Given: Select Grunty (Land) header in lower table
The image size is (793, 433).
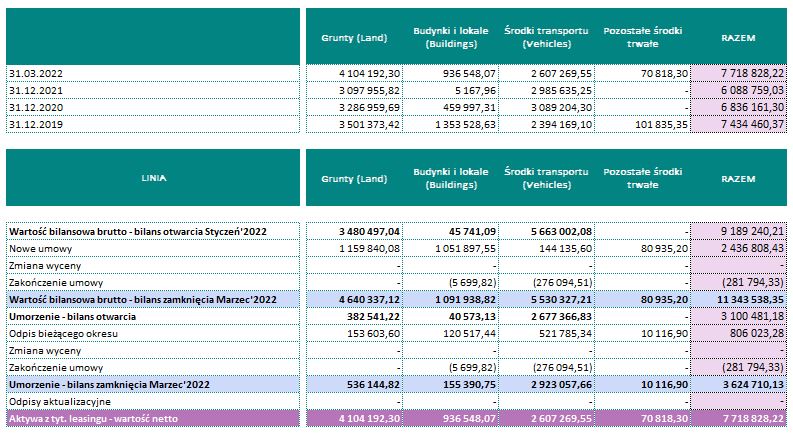Looking at the screenshot, I should click(354, 177).
